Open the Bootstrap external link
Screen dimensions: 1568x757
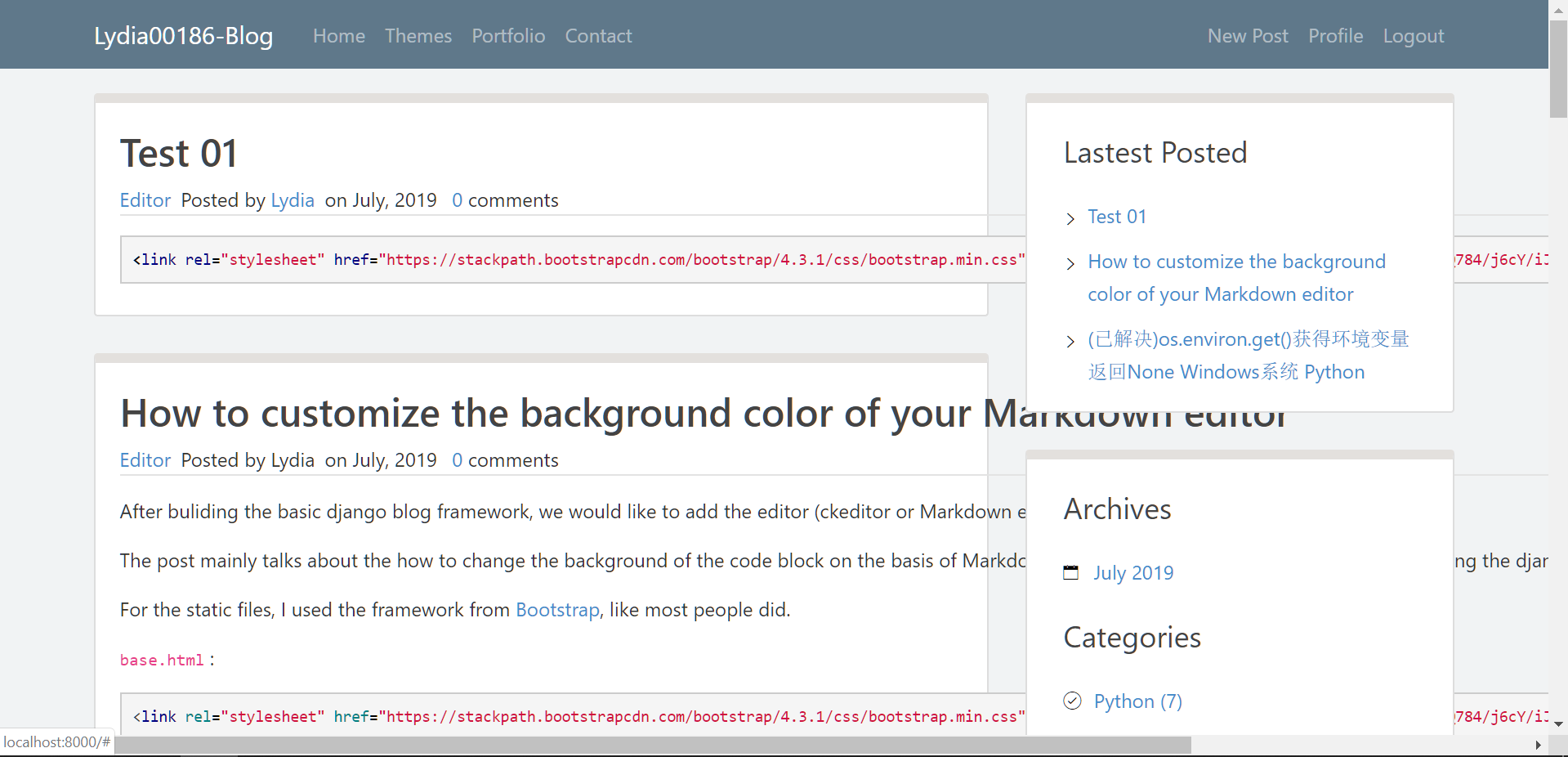556,609
